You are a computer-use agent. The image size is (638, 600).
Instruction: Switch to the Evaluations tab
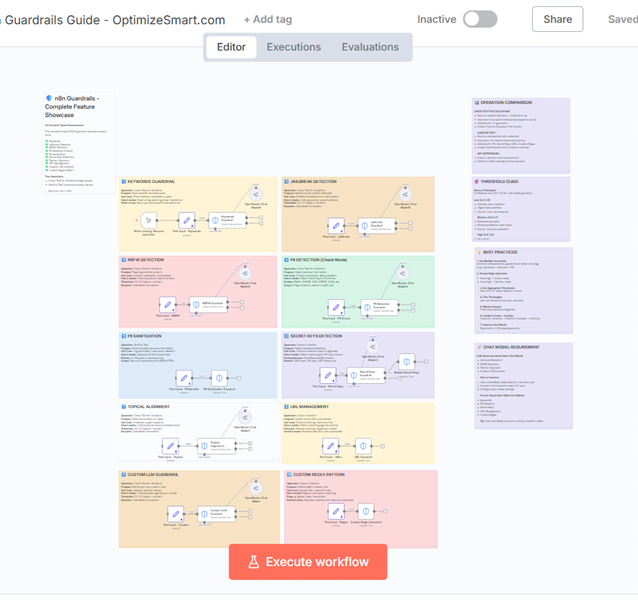tap(370, 47)
